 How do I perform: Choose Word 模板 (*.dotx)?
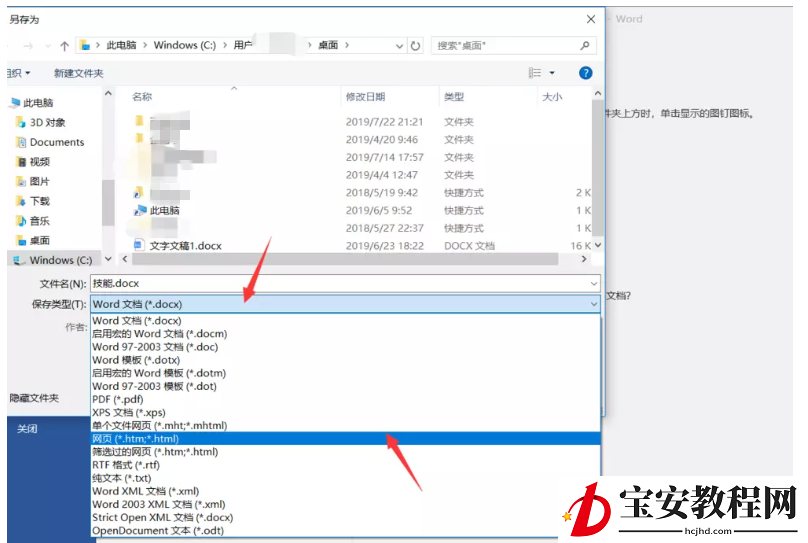point(345,360)
